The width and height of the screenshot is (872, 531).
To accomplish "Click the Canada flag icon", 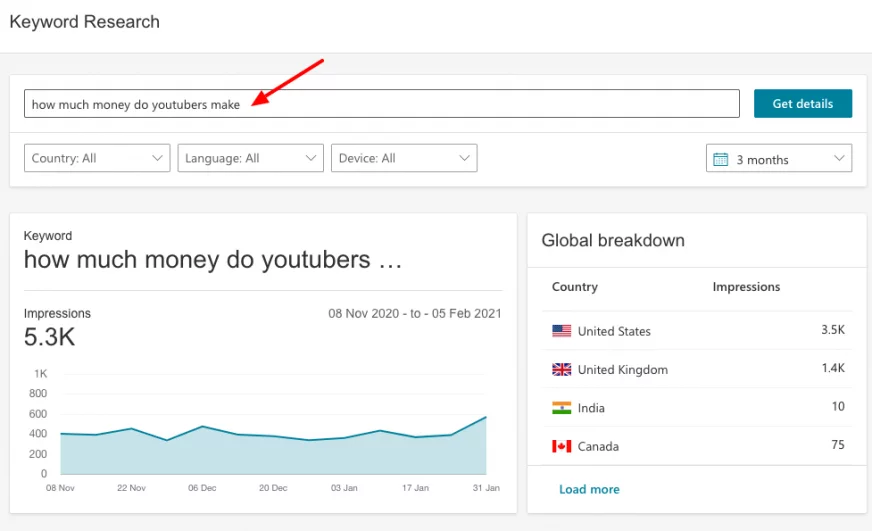I will pyautogui.click(x=561, y=446).
